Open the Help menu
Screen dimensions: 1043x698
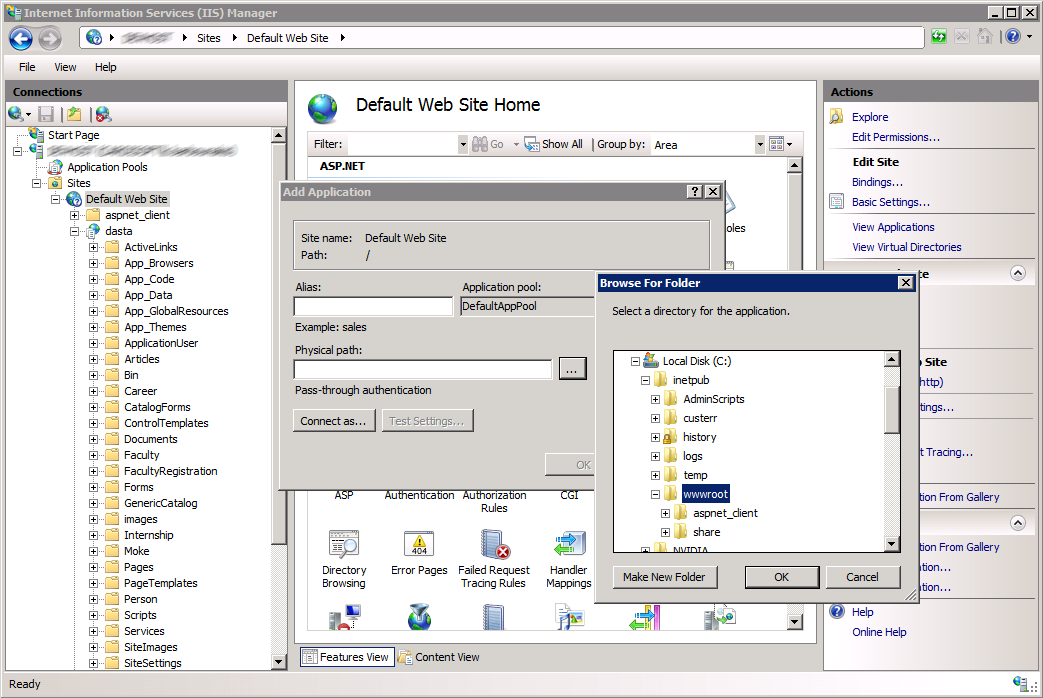(x=105, y=67)
